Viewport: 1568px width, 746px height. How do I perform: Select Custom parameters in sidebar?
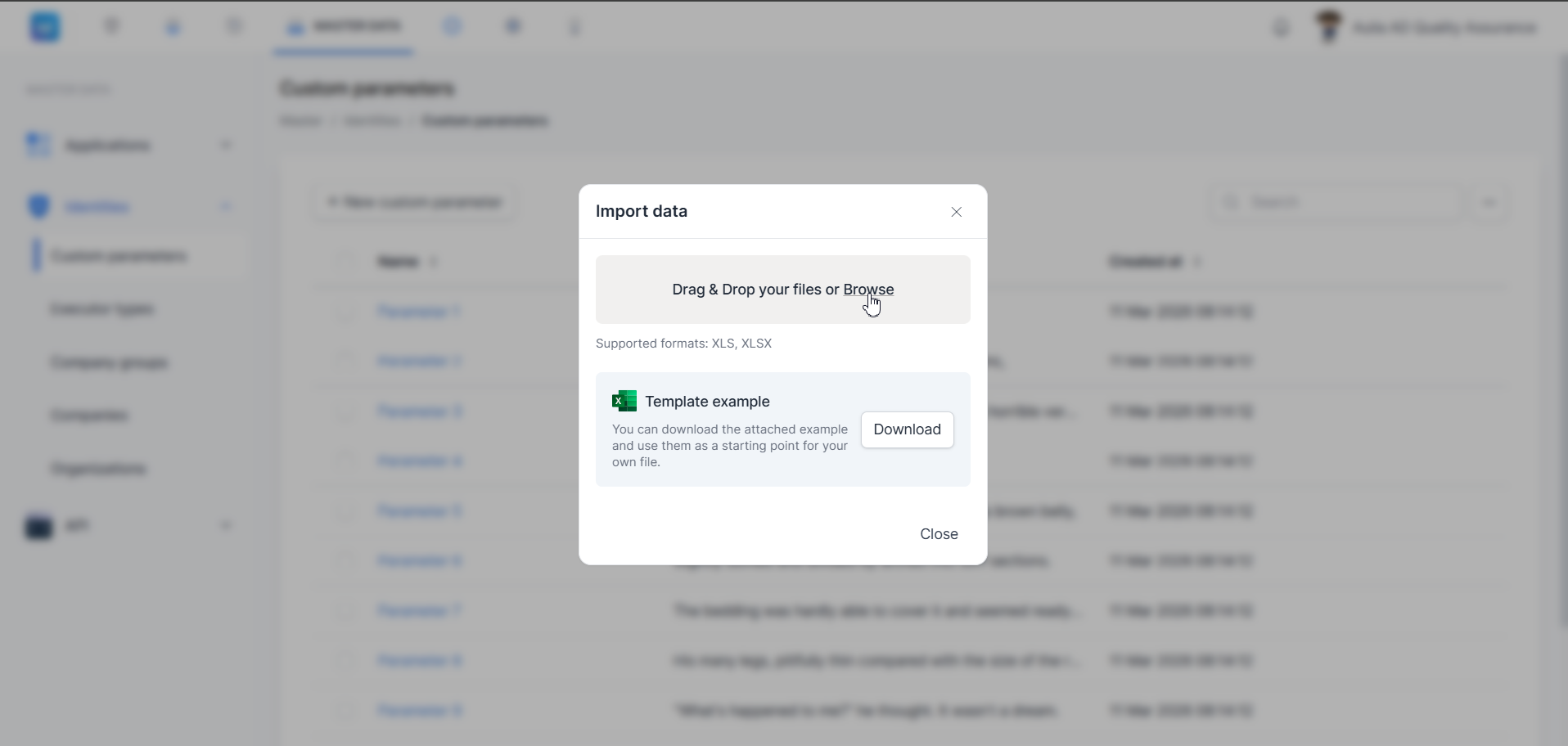coord(119,256)
